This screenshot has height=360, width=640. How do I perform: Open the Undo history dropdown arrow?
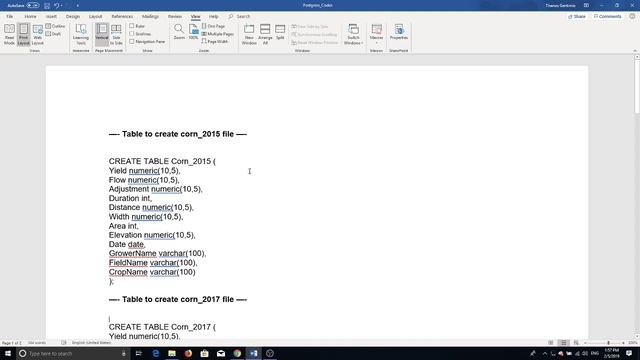62,6
